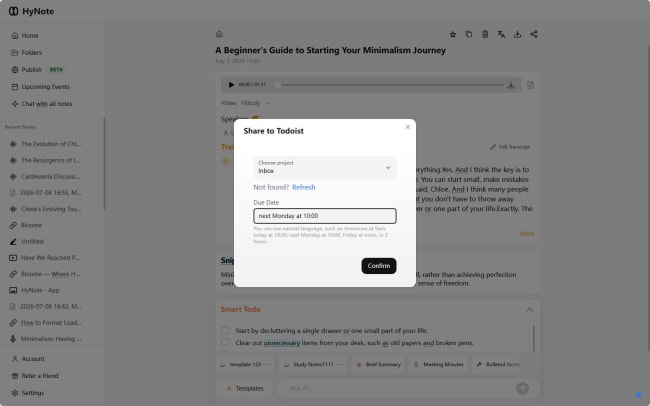Viewport: 650px width, 406px height.
Task: Confirm sharing to Todoist
Action: click(x=378, y=266)
